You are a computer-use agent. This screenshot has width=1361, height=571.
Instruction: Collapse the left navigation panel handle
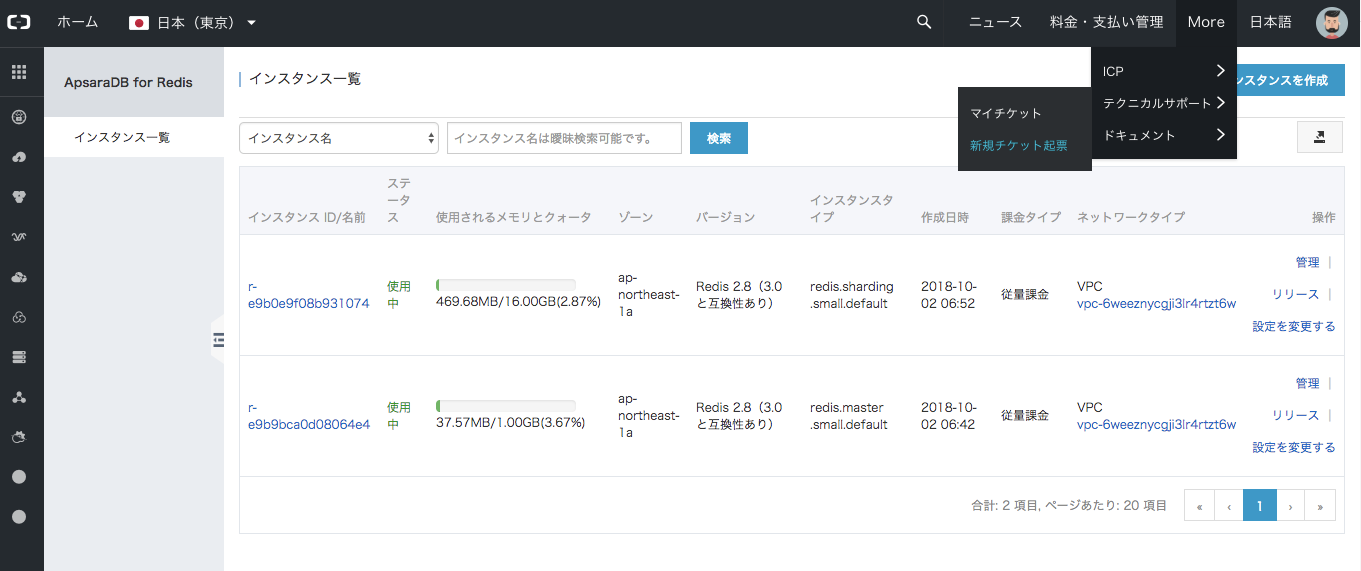point(217,341)
